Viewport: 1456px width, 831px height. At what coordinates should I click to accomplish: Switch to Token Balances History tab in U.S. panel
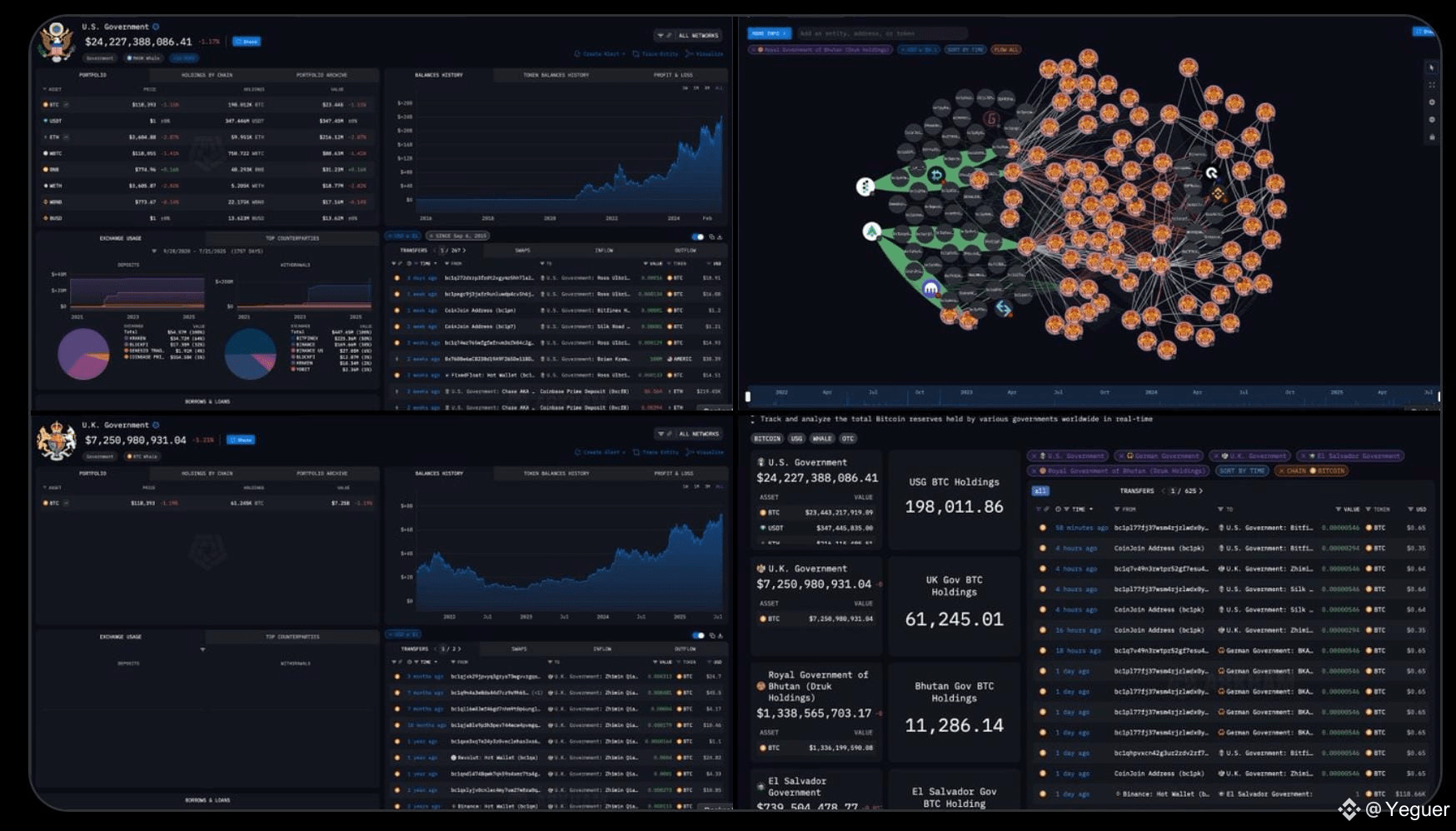click(556, 75)
